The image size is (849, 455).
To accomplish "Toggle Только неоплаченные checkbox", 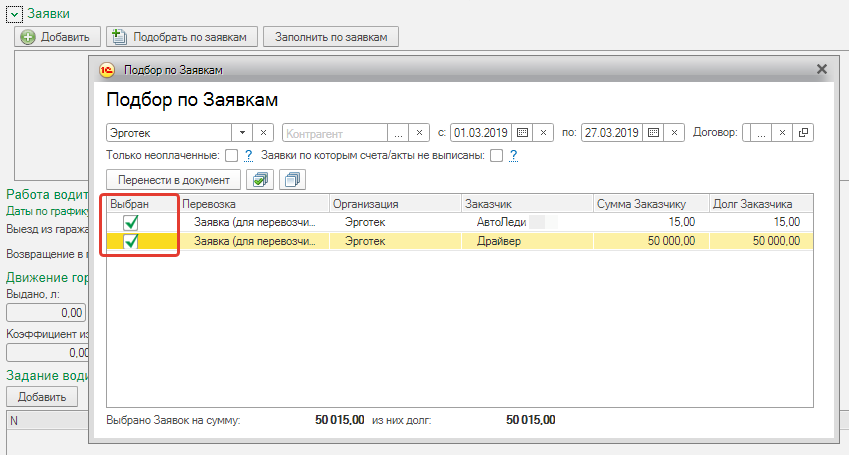I will tap(231, 156).
